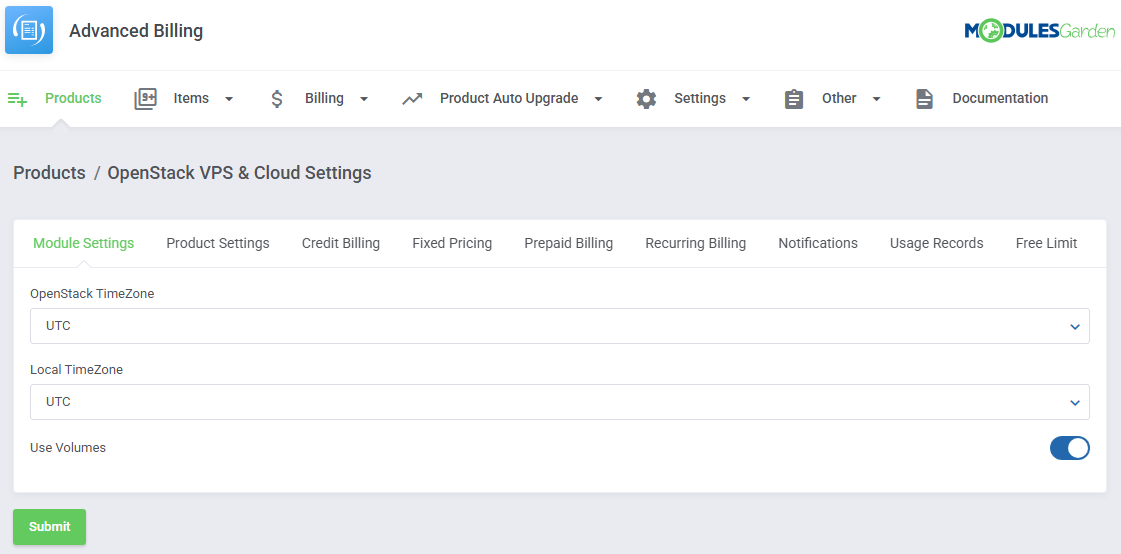Screen dimensions: 1121x554
Task: Click the Other clipboard icon
Action: (x=794, y=99)
